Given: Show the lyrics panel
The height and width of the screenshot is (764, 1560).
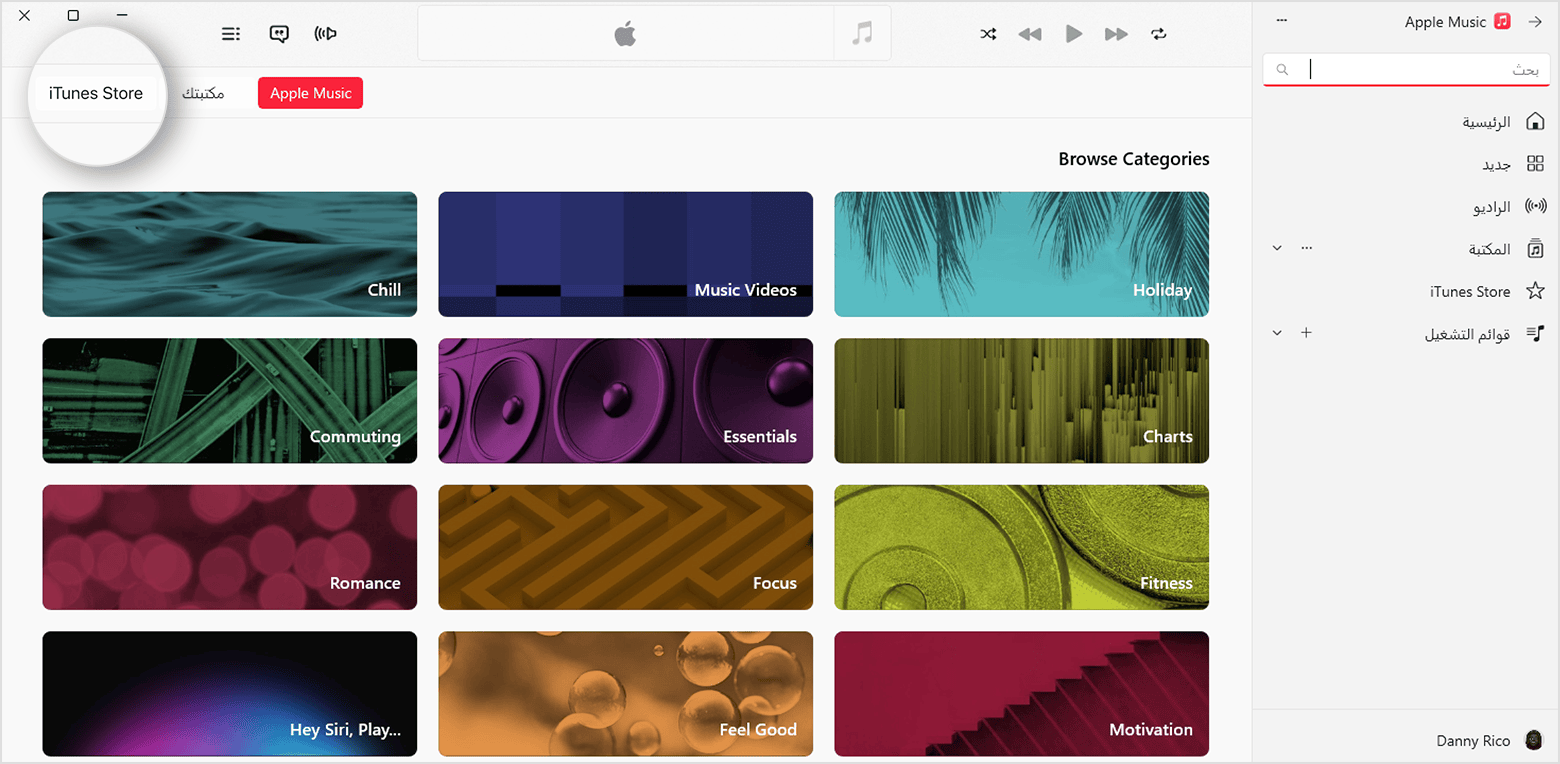Looking at the screenshot, I should tap(279, 33).
